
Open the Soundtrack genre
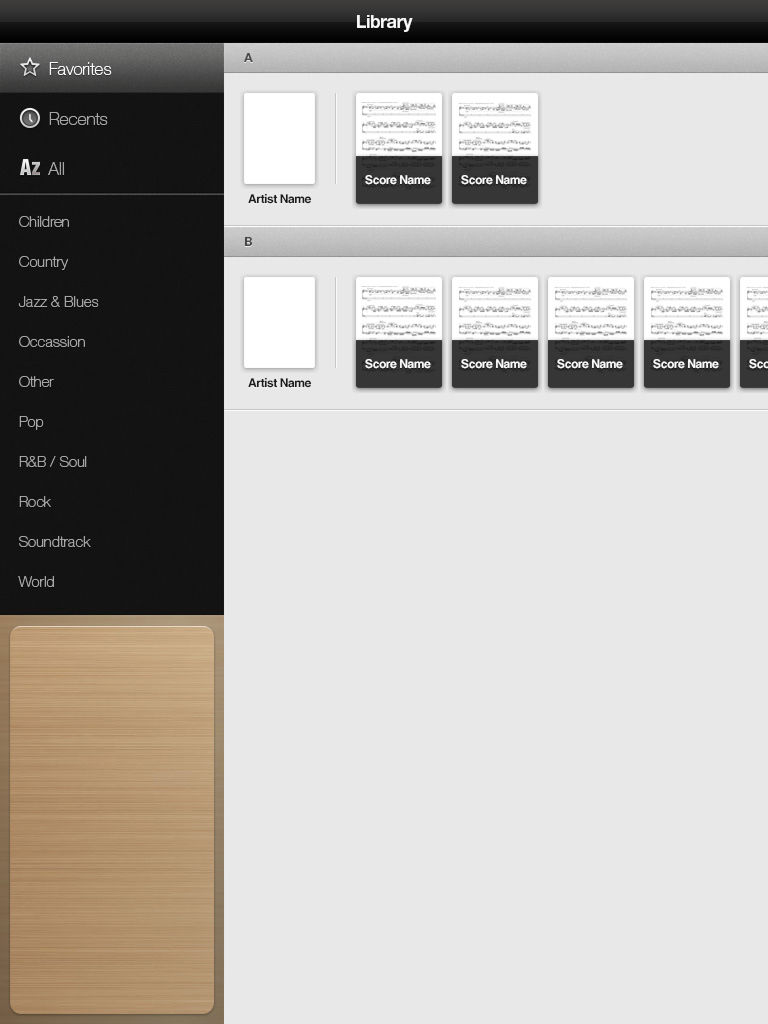54,542
